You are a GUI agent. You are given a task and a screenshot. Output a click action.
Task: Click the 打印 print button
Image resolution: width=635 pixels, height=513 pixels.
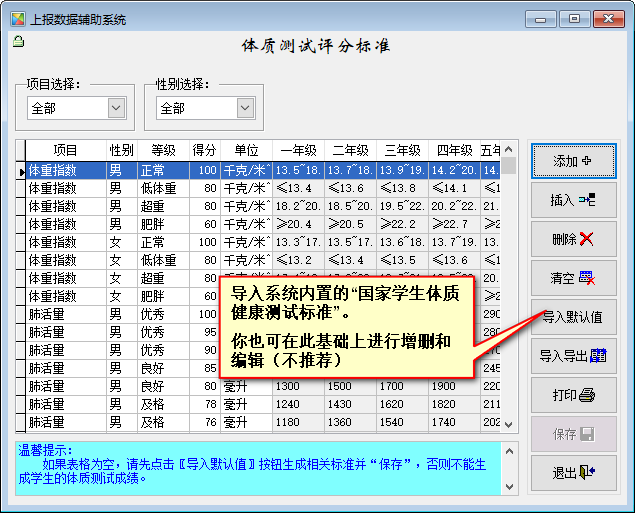pos(572,395)
